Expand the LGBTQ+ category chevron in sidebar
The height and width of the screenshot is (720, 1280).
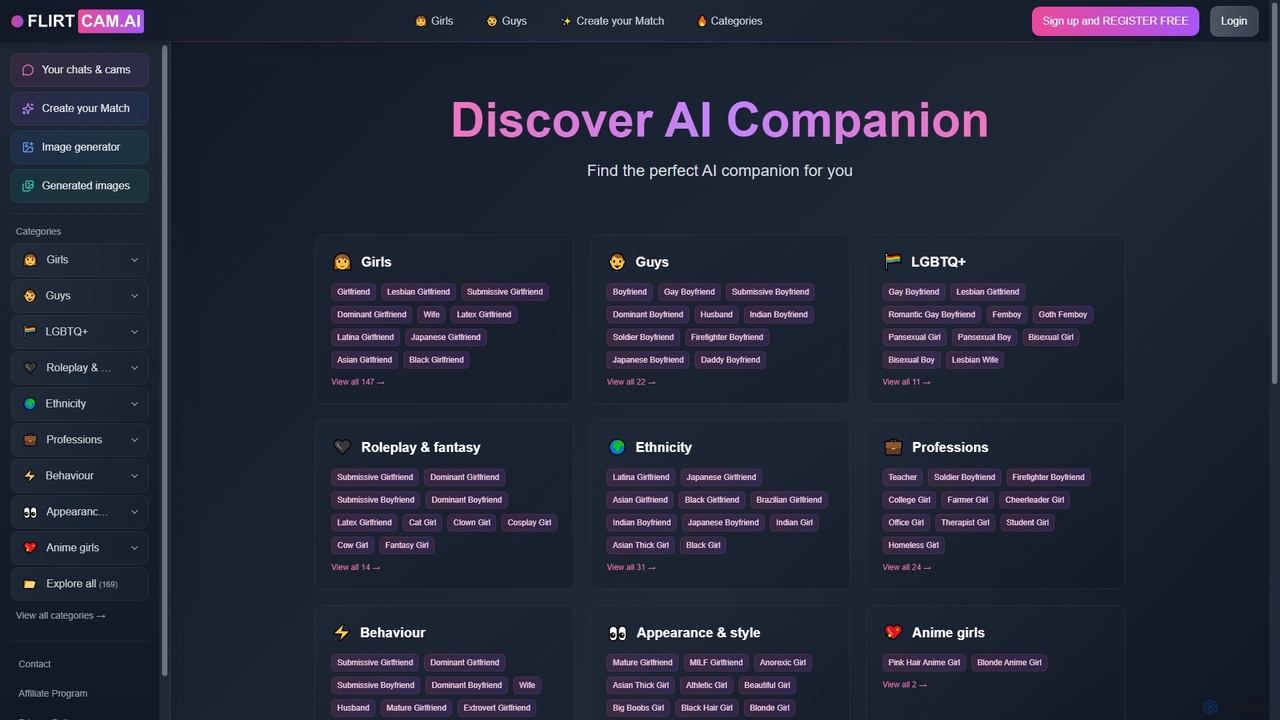click(x=134, y=332)
